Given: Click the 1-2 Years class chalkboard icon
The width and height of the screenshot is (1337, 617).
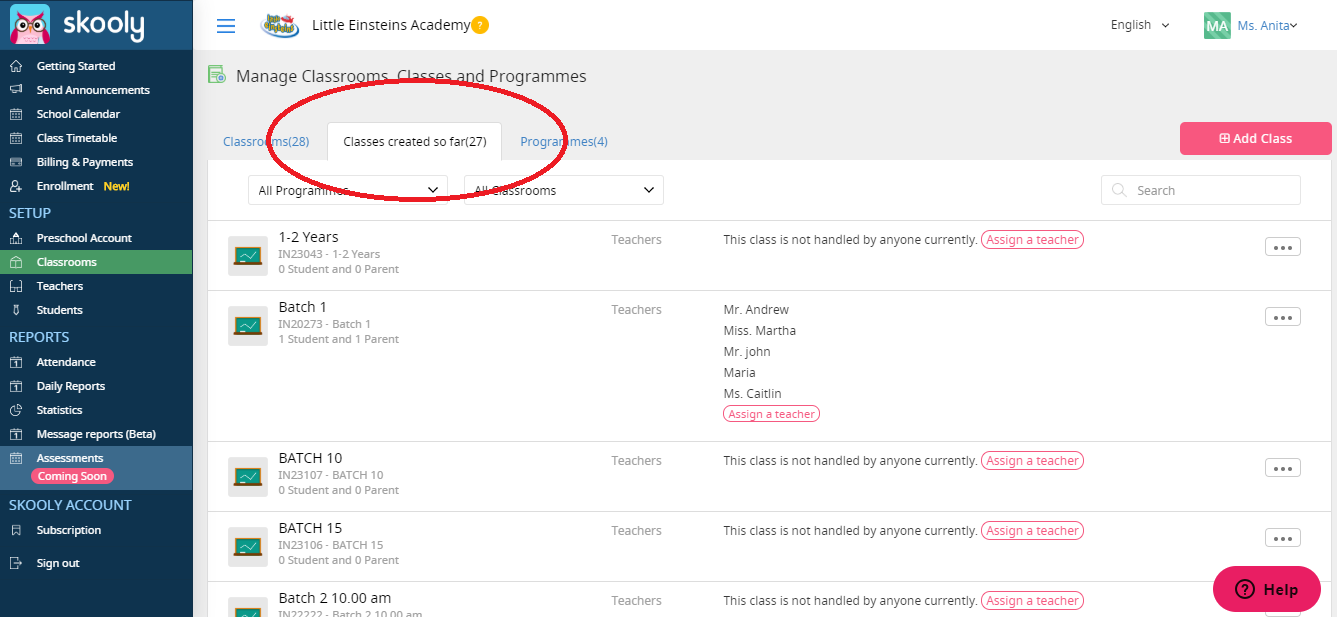Looking at the screenshot, I should pyautogui.click(x=247, y=256).
